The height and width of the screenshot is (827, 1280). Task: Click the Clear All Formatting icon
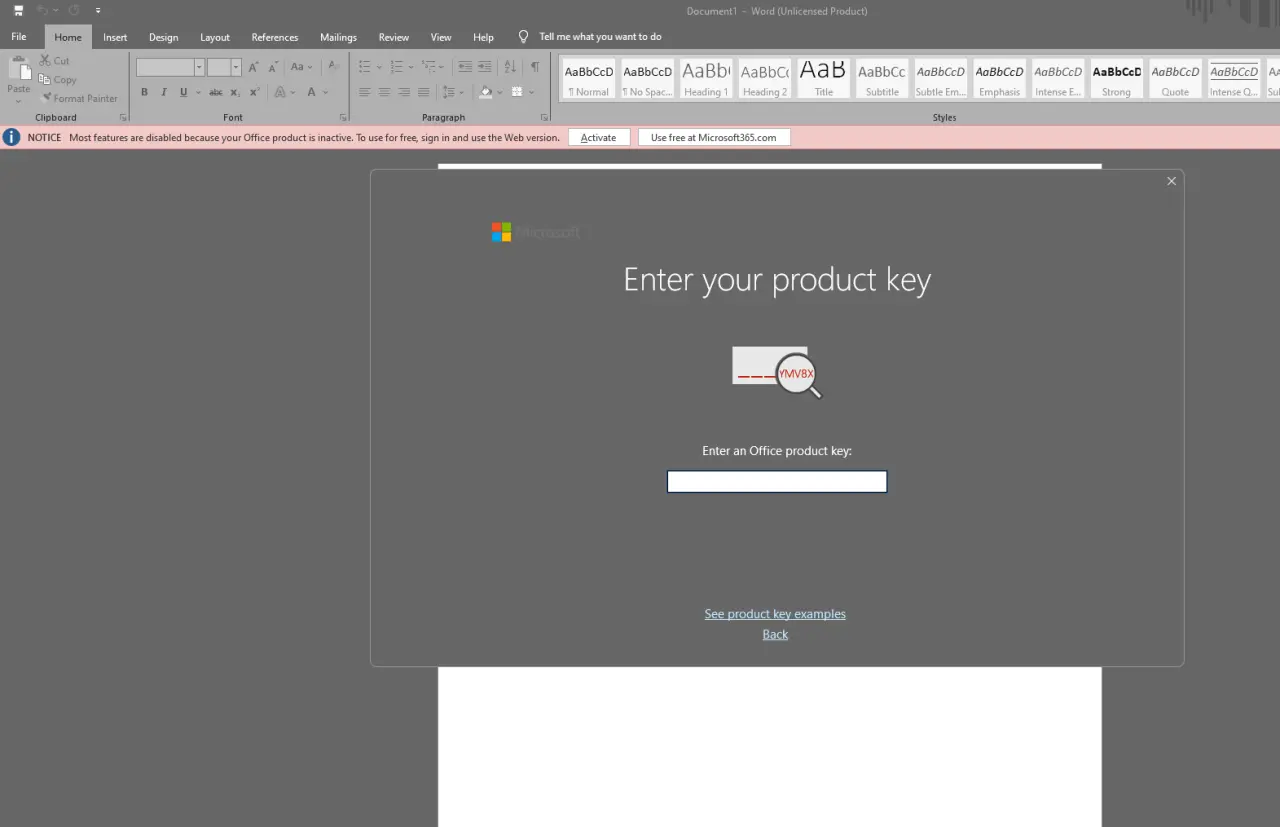tap(333, 67)
